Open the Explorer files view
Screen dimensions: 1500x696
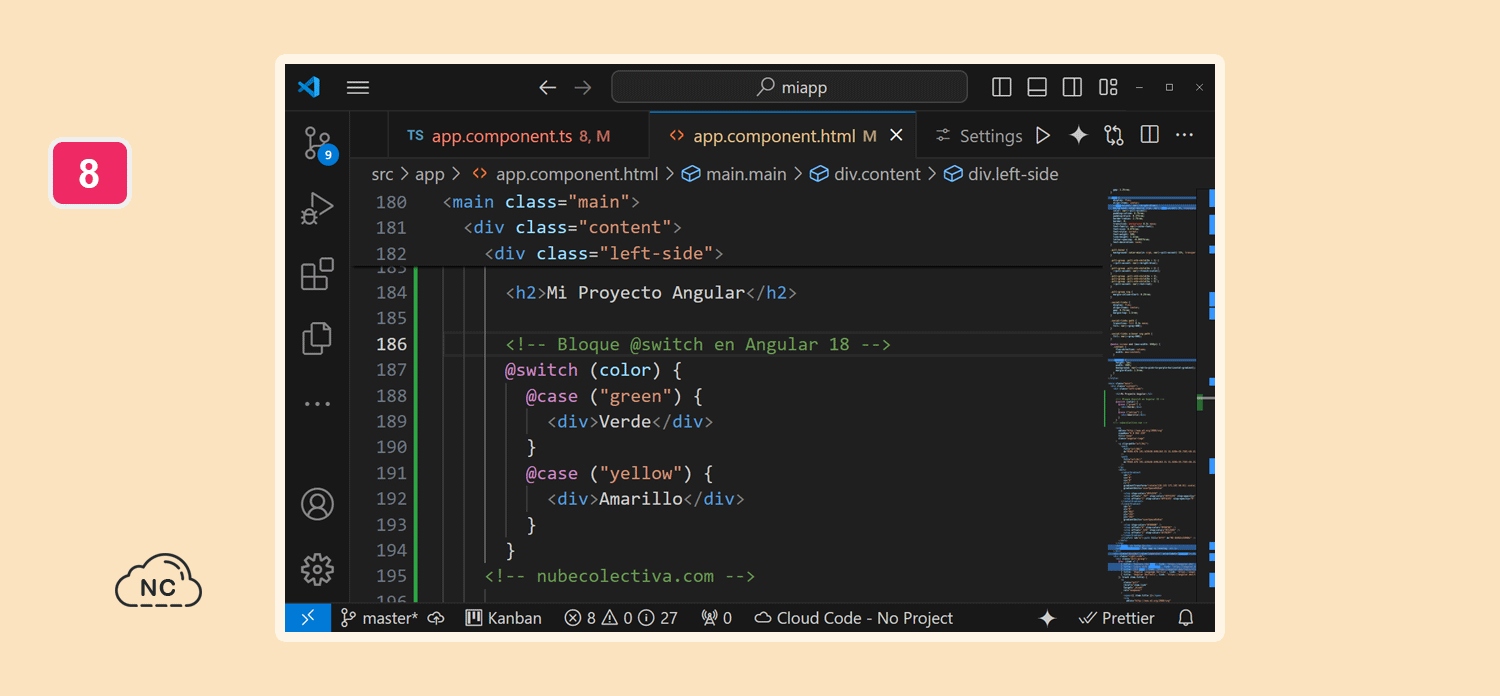pyautogui.click(x=317, y=339)
